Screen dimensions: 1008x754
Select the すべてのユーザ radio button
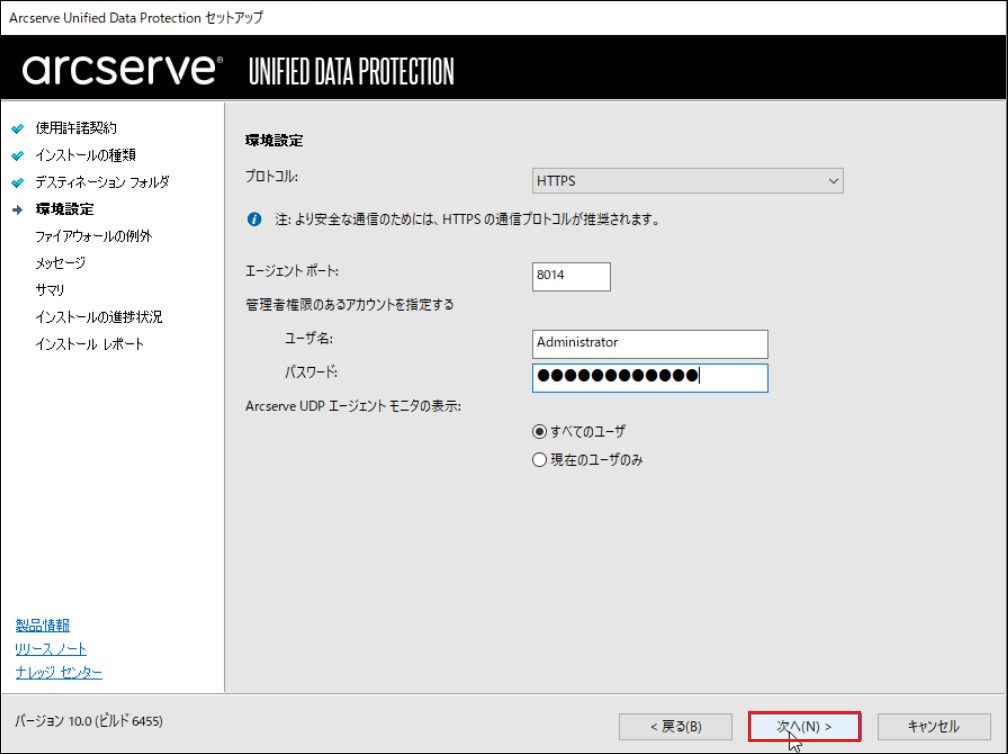[539, 432]
